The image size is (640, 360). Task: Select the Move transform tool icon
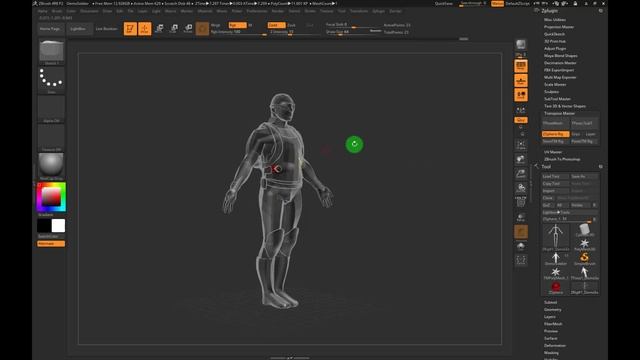(159, 28)
